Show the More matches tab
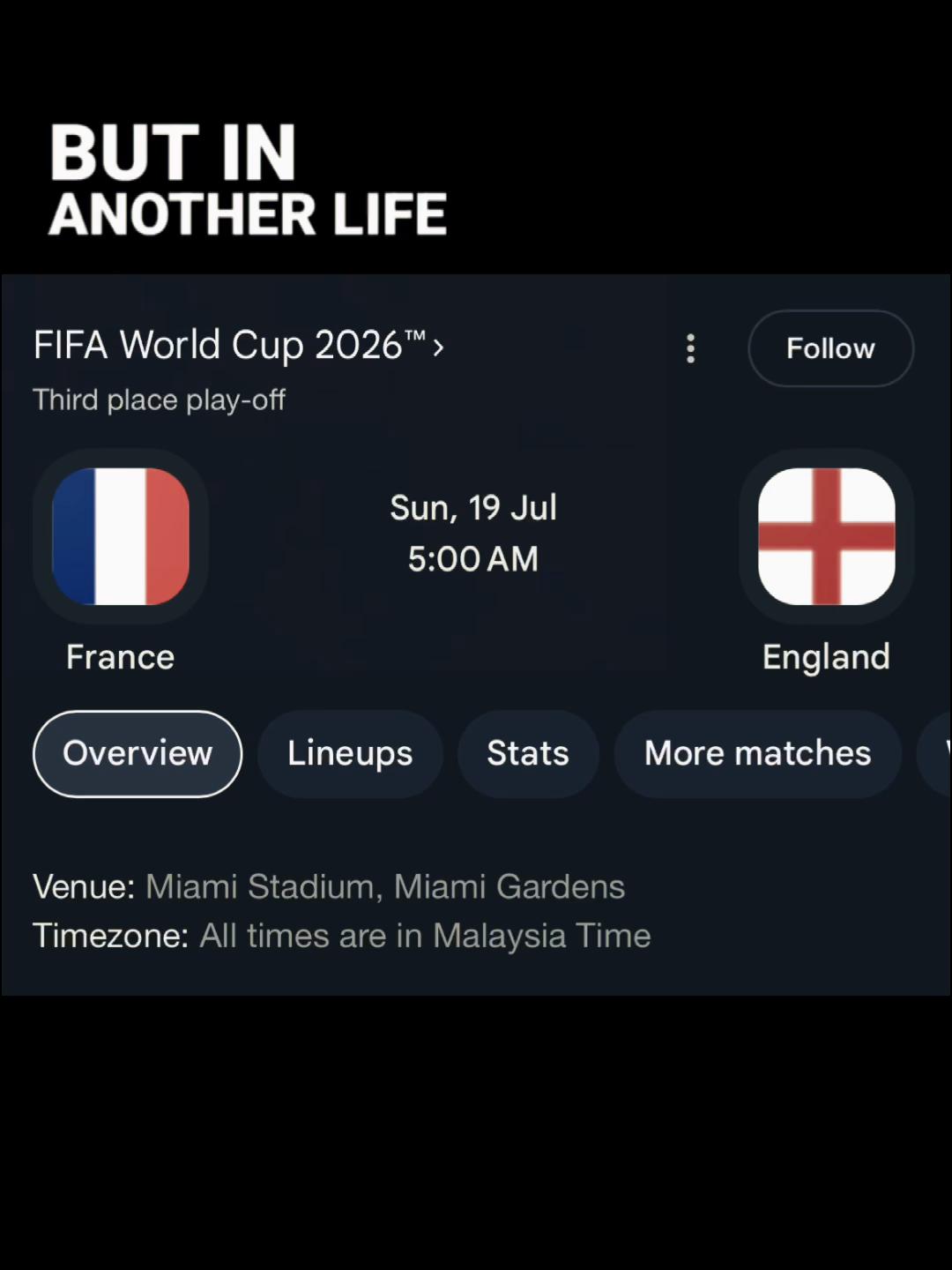952x1270 pixels. tap(758, 754)
